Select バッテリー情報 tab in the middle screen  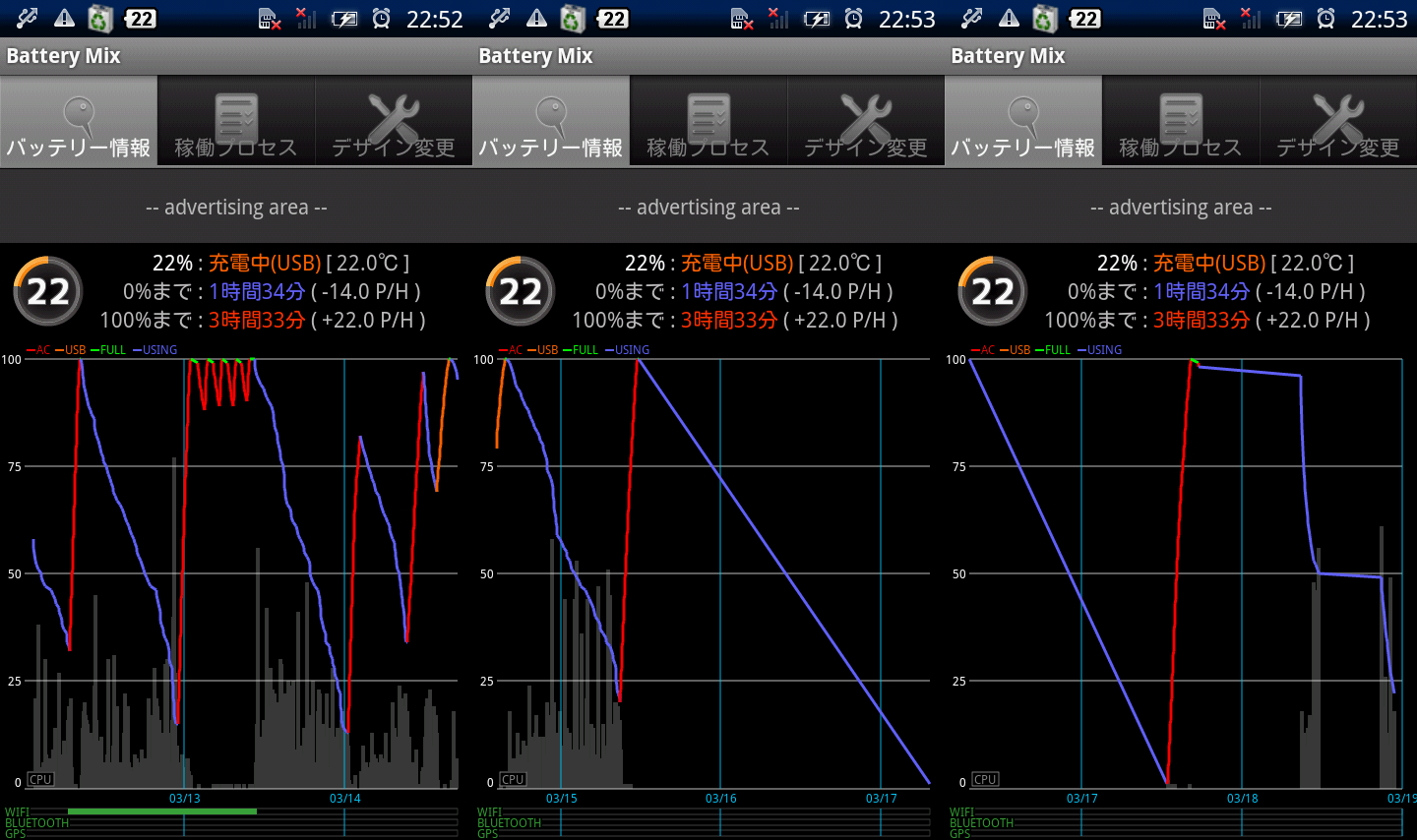[x=551, y=122]
